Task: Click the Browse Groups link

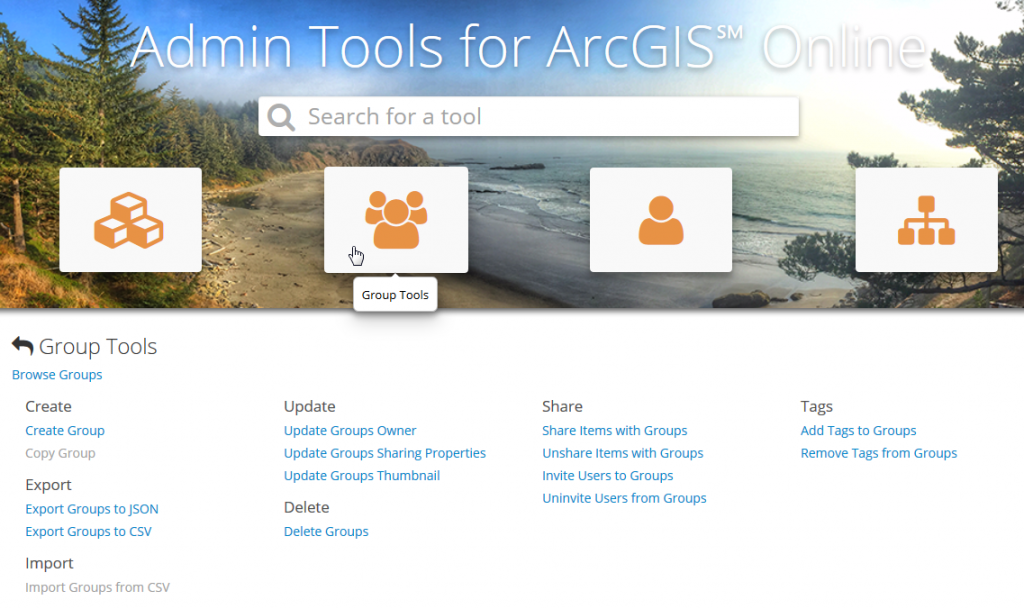Action: 56,374
